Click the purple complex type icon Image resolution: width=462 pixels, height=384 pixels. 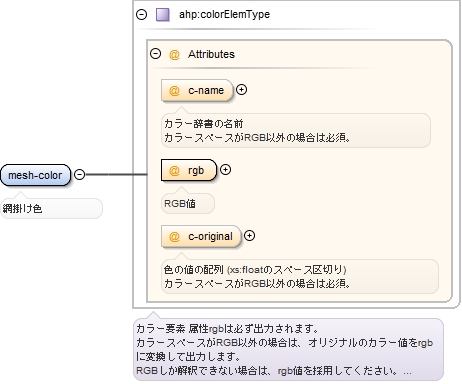coord(163,15)
